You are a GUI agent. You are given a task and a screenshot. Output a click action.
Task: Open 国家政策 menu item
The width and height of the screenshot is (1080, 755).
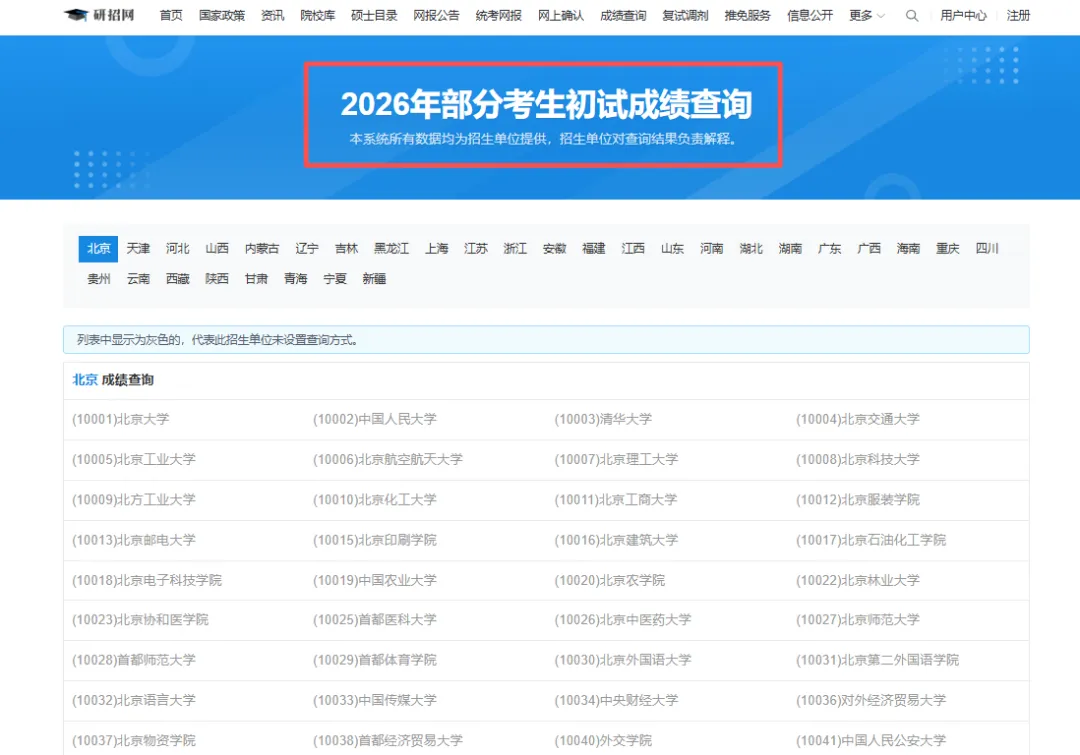pos(222,15)
